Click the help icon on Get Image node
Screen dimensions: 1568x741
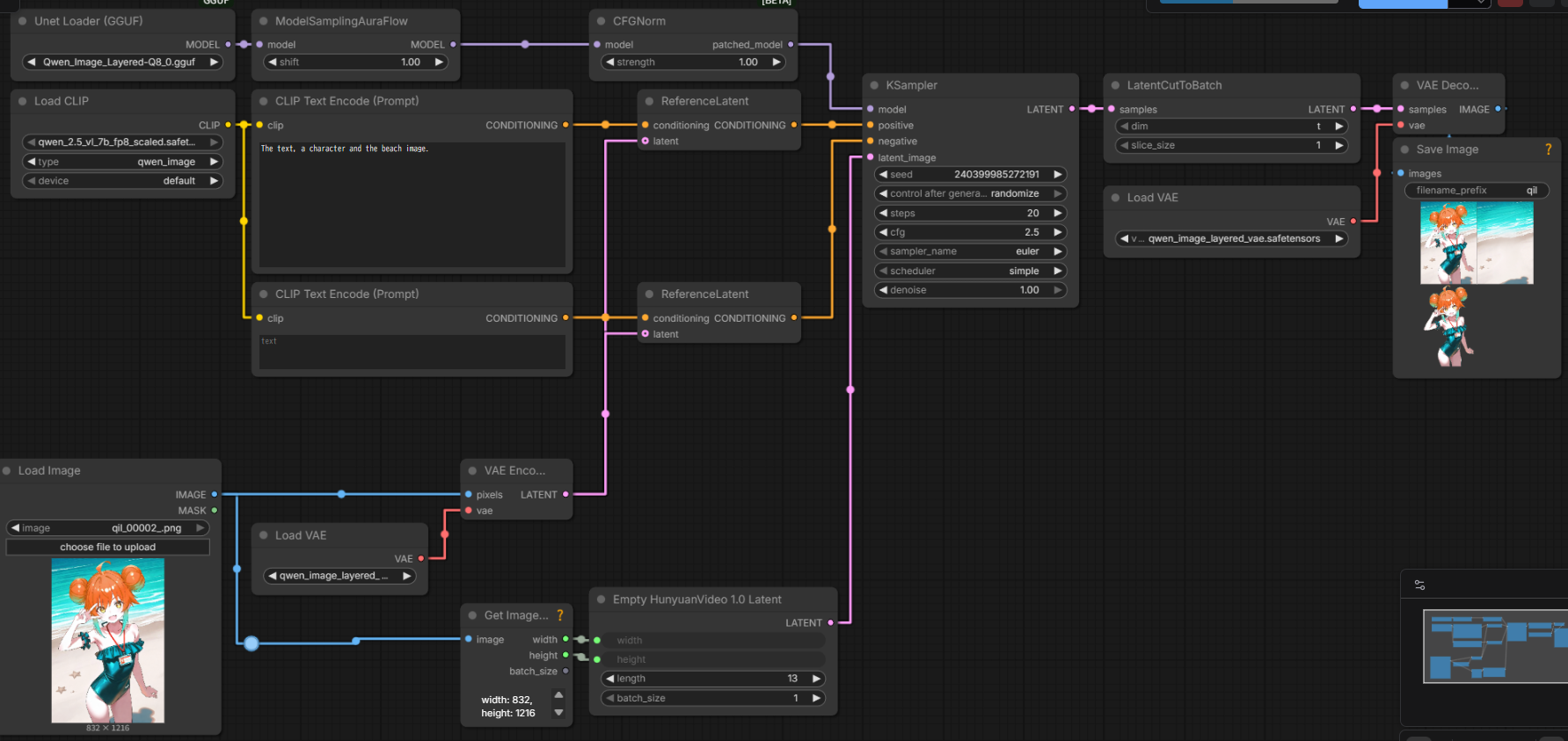[x=559, y=615]
